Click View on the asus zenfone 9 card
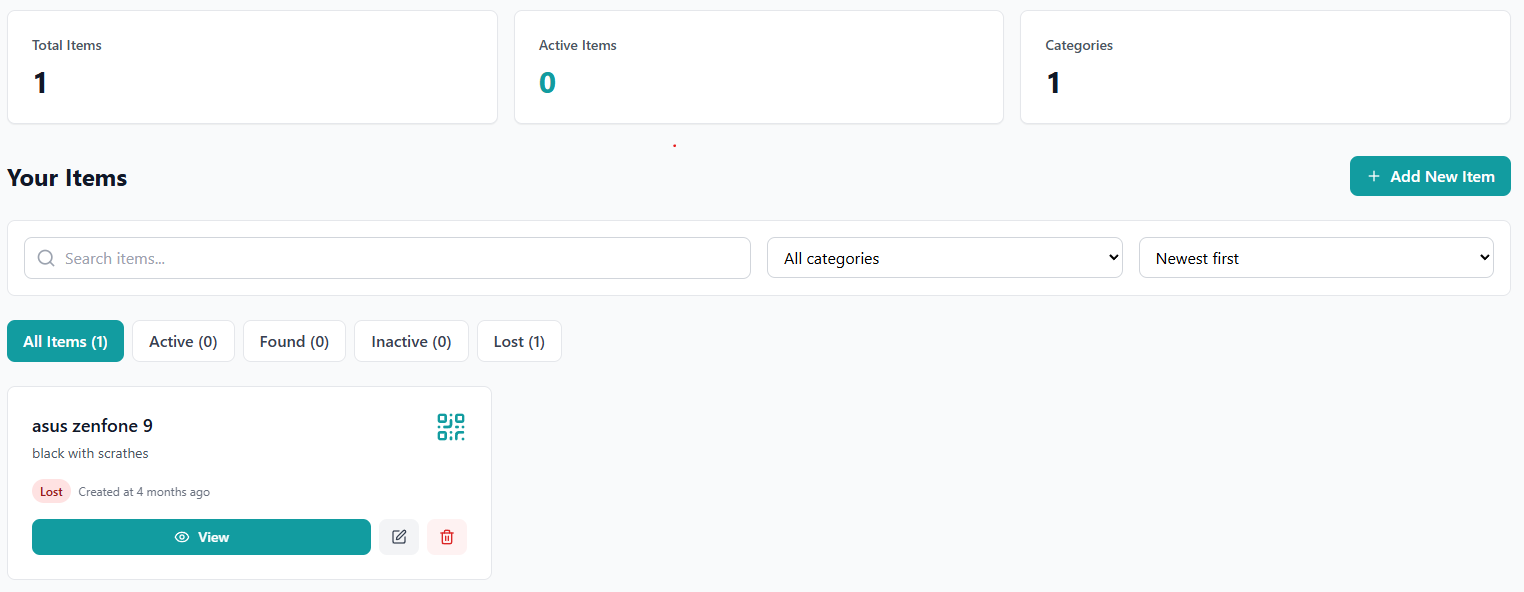The height and width of the screenshot is (592, 1524). click(201, 537)
